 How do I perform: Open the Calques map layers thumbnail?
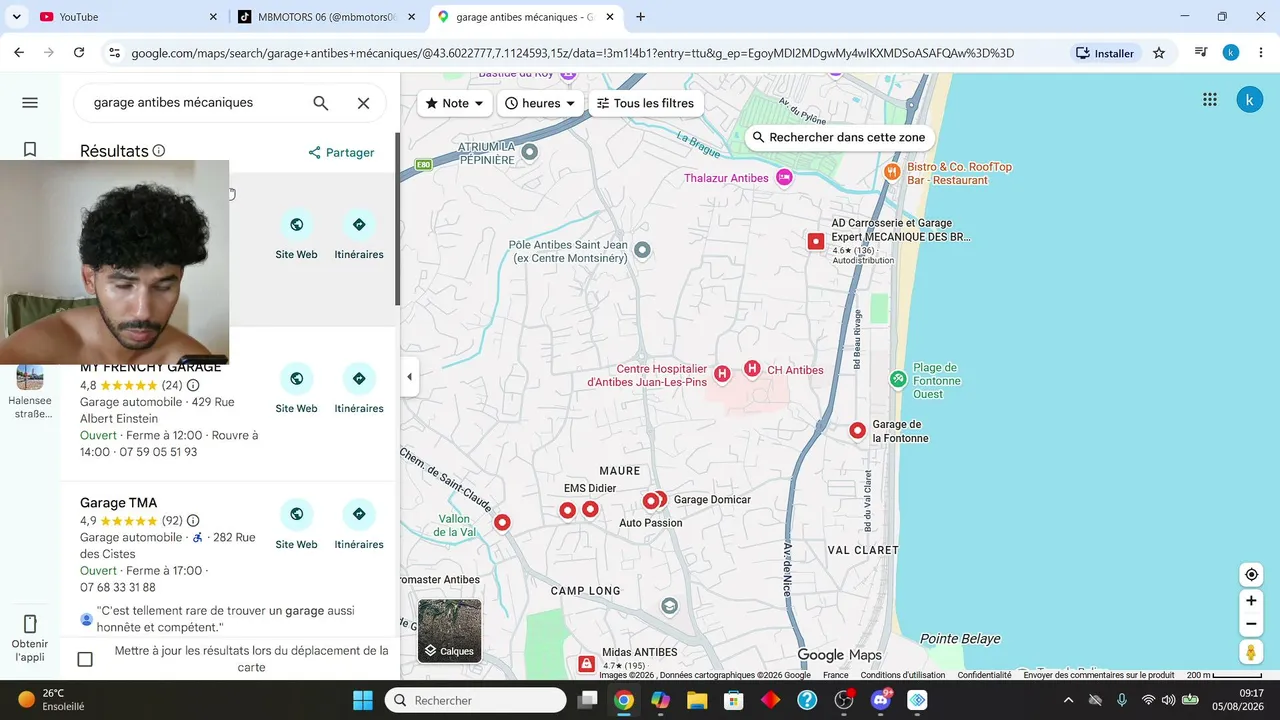[x=450, y=631]
